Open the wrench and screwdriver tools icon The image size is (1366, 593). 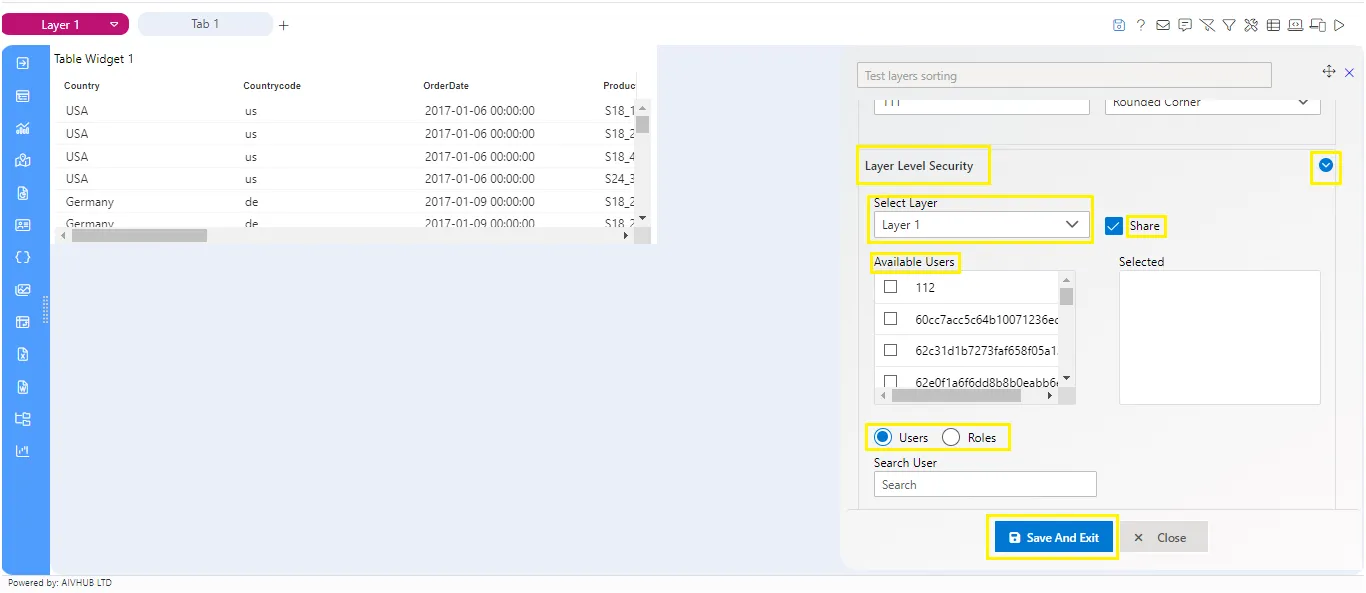tap(1251, 25)
